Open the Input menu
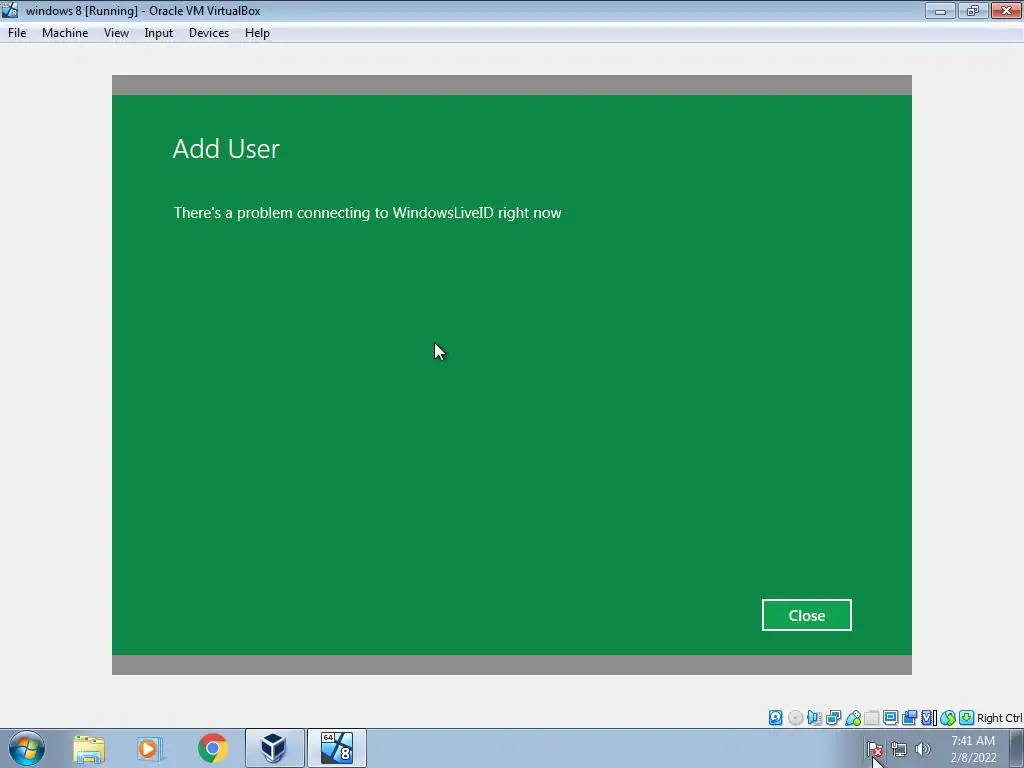Screen dimensions: 1024x768 pyautogui.click(x=159, y=33)
